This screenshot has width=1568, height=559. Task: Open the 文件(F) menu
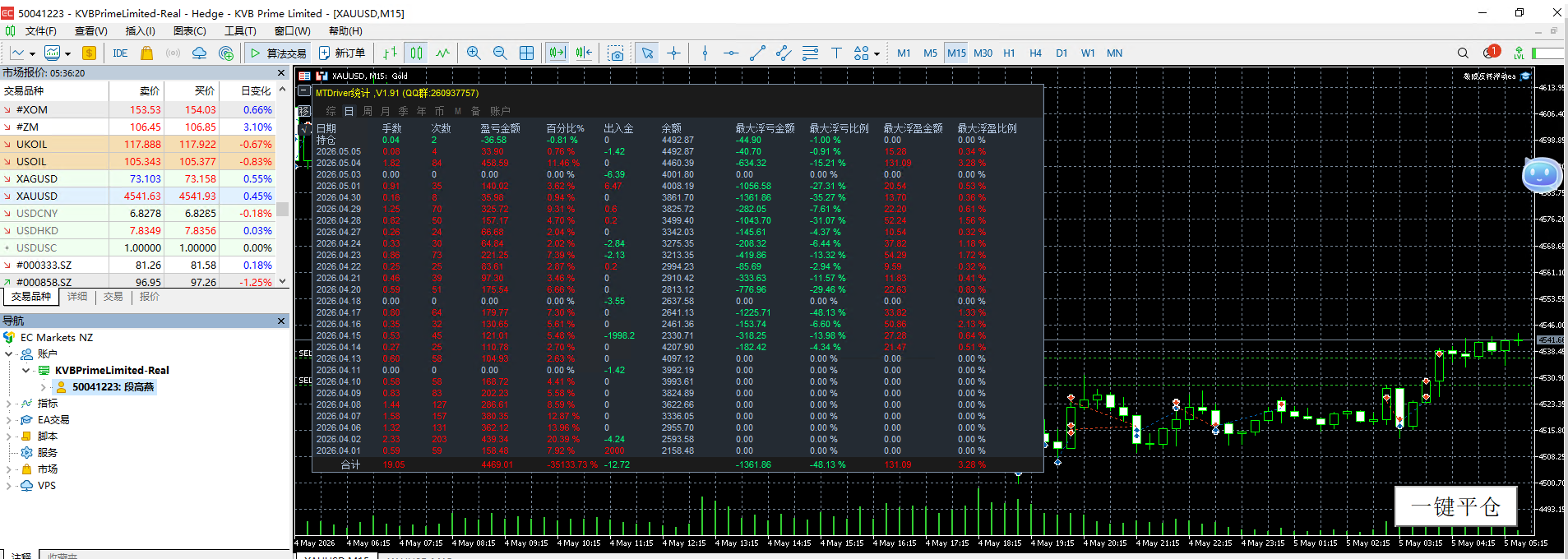click(40, 31)
